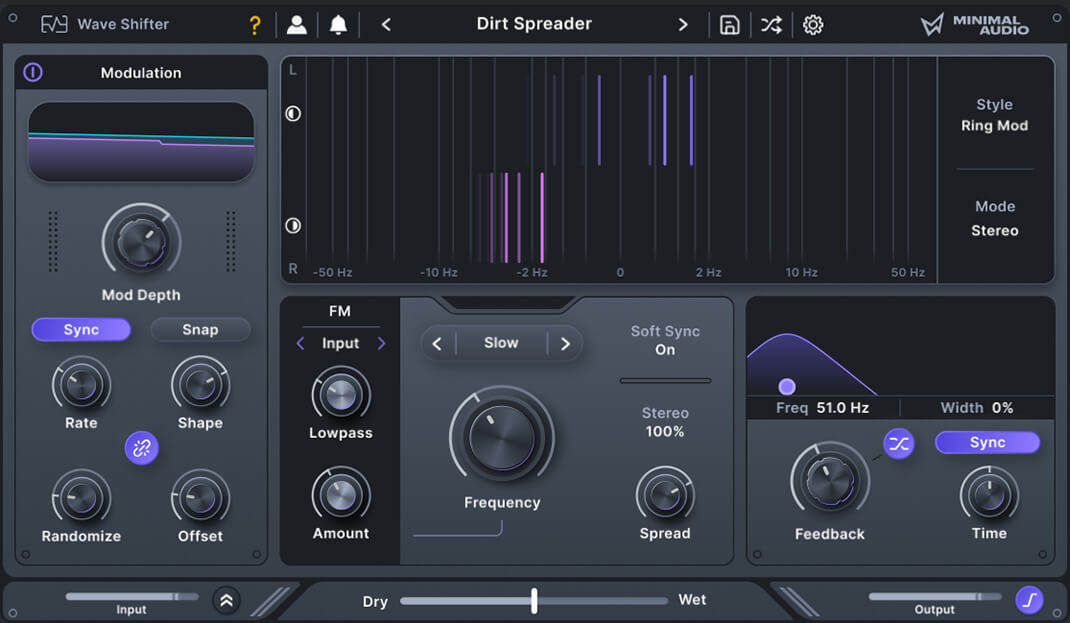Click the Modulation section title
1070x623 pixels.
pos(141,73)
